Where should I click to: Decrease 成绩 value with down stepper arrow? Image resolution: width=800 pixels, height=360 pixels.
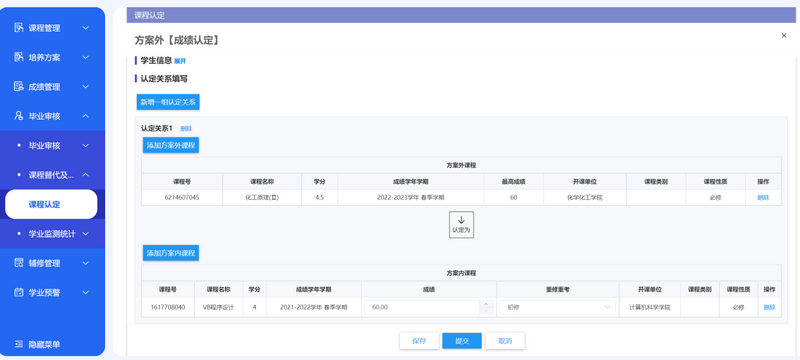[x=486, y=311]
